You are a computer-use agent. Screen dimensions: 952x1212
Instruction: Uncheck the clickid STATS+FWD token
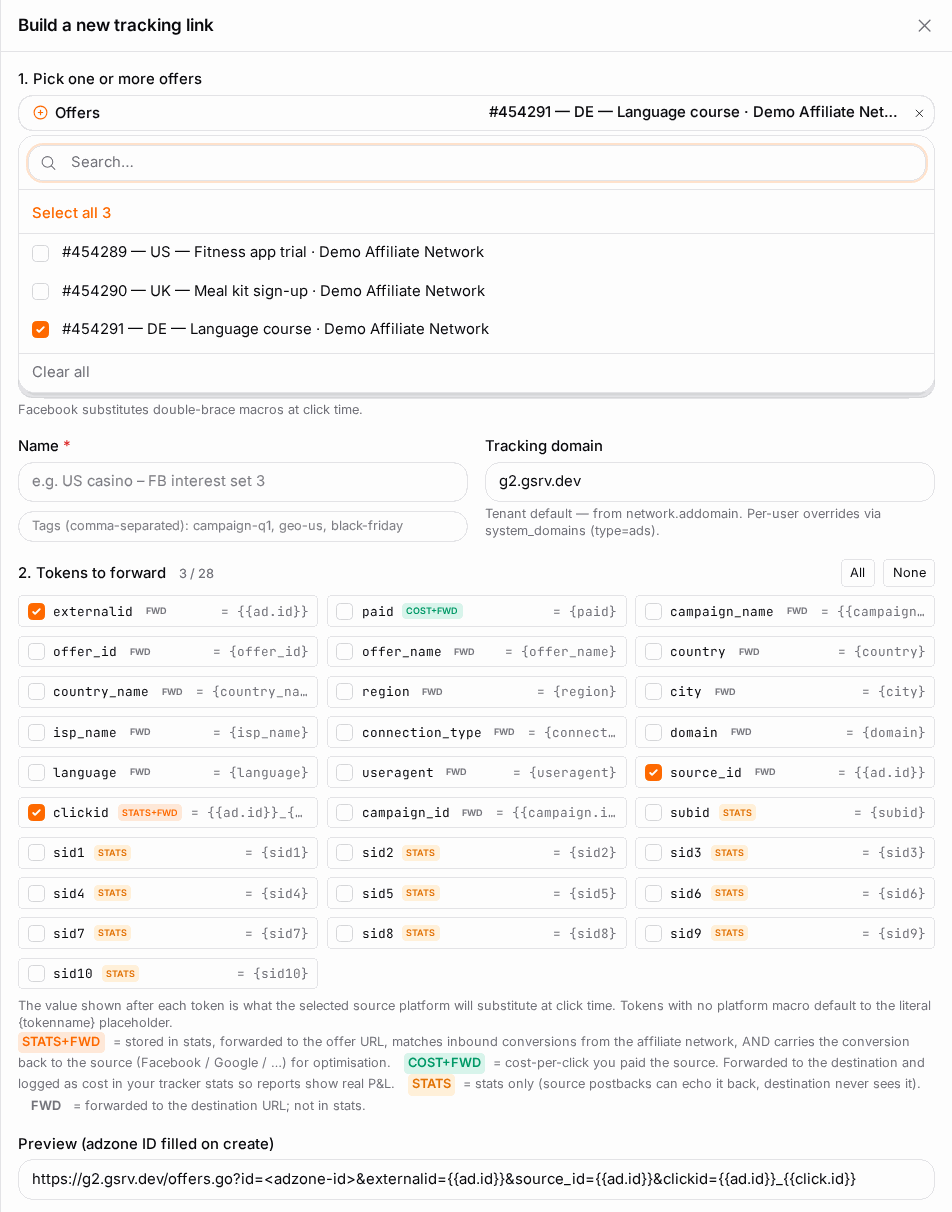(x=37, y=813)
